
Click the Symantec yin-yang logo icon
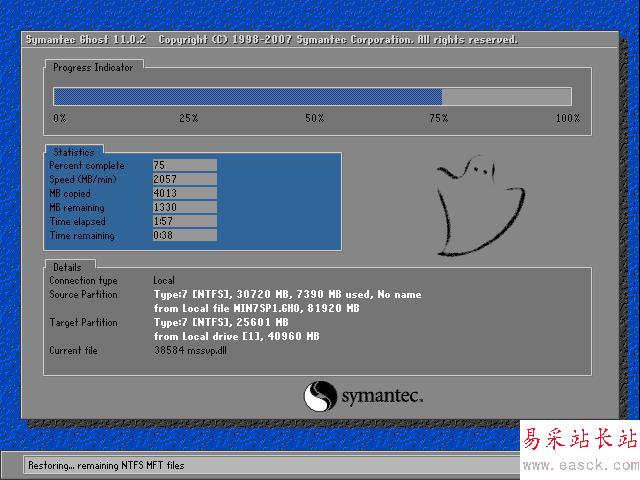320,396
